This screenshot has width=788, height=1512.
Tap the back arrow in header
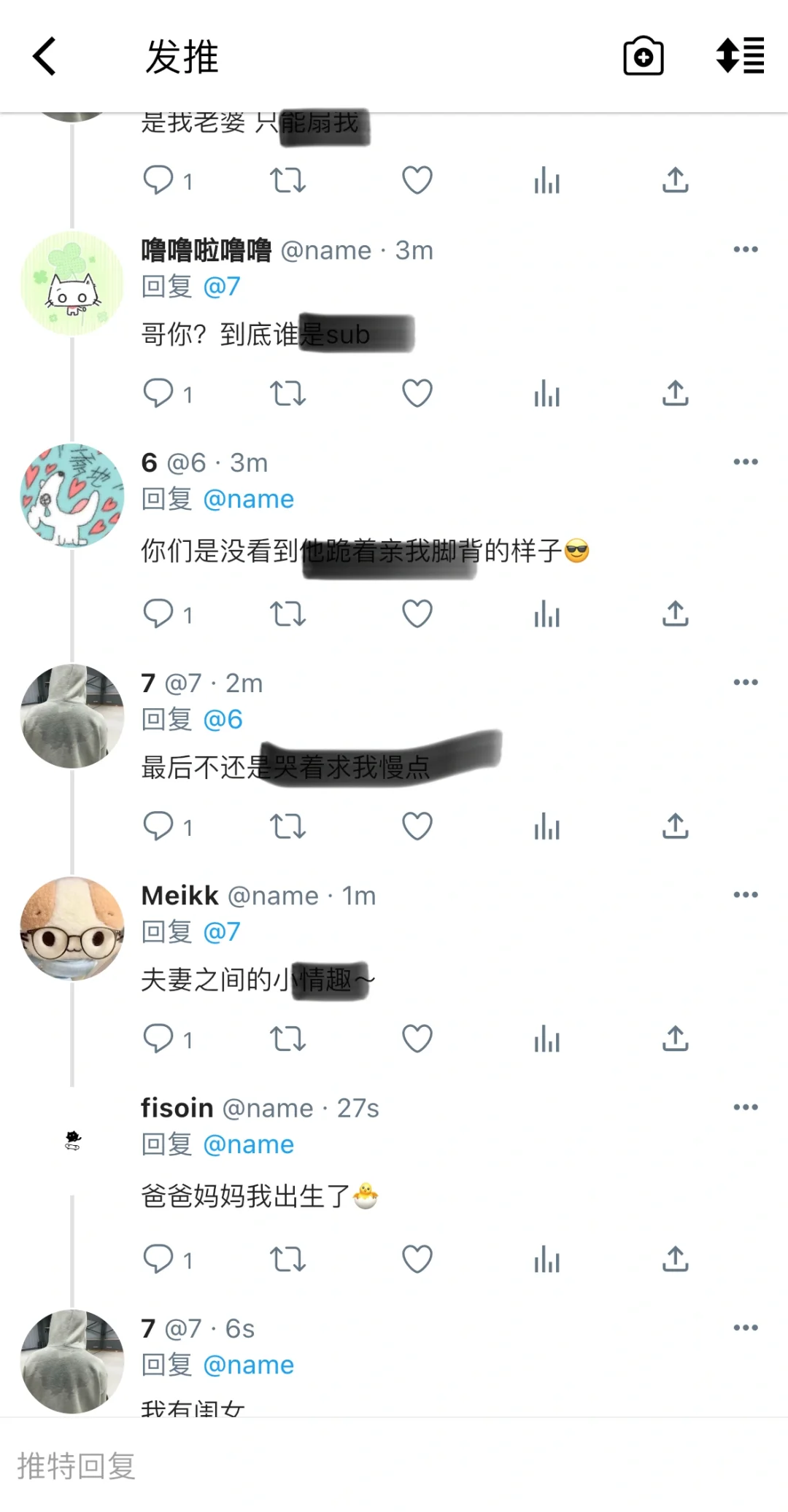[x=45, y=56]
